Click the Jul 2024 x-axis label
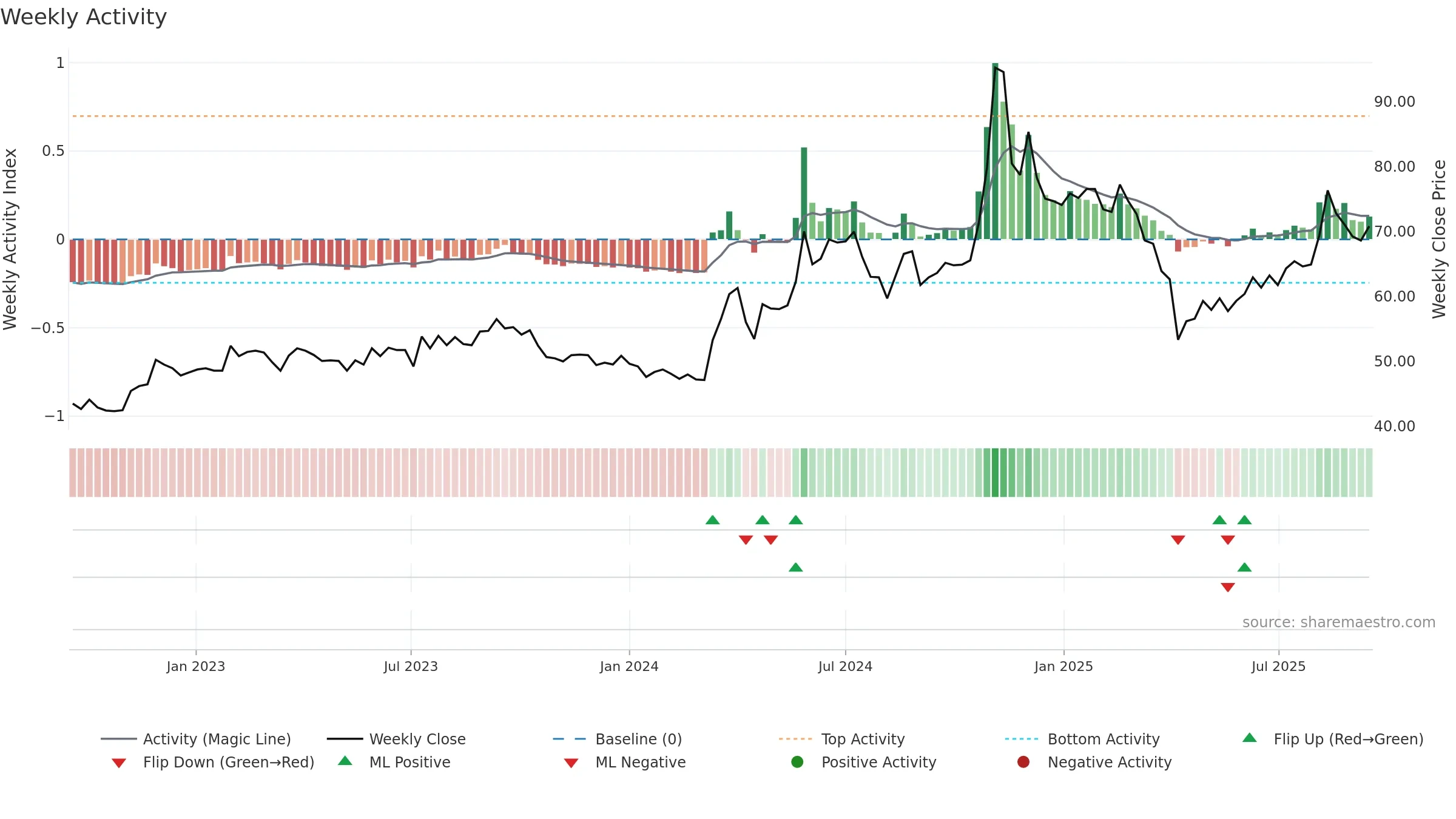The height and width of the screenshot is (819, 1456). click(x=845, y=667)
